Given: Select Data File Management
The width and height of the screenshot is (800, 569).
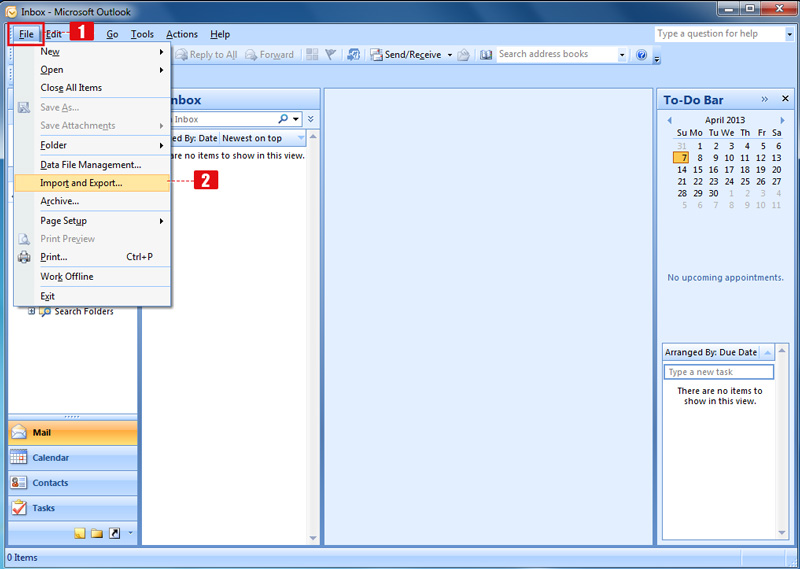Looking at the screenshot, I should 92,165.
